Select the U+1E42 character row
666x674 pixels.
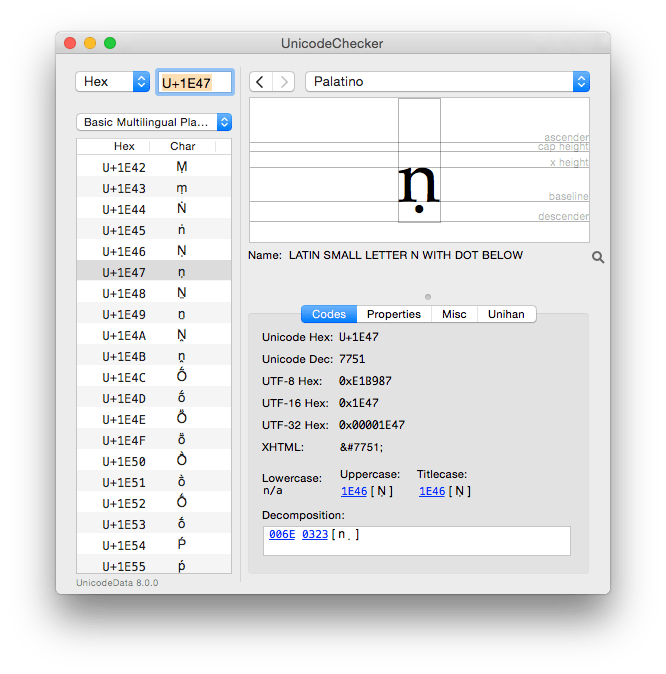click(x=154, y=167)
